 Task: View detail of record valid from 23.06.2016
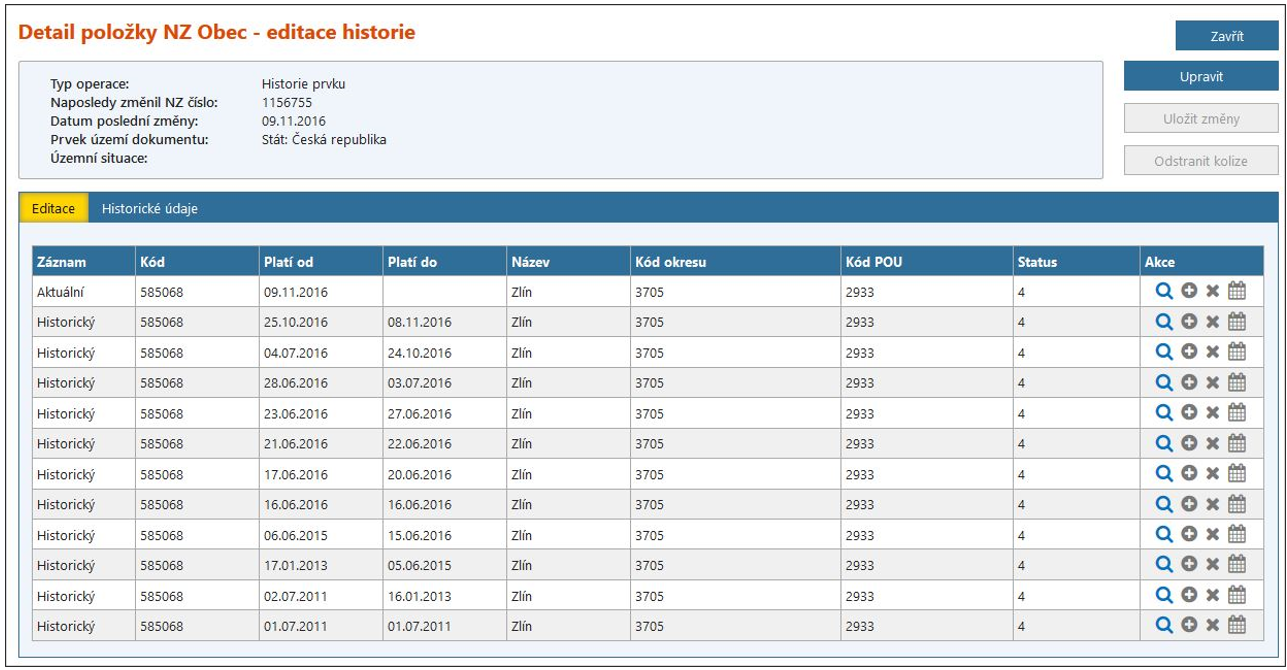pyautogui.click(x=1164, y=412)
